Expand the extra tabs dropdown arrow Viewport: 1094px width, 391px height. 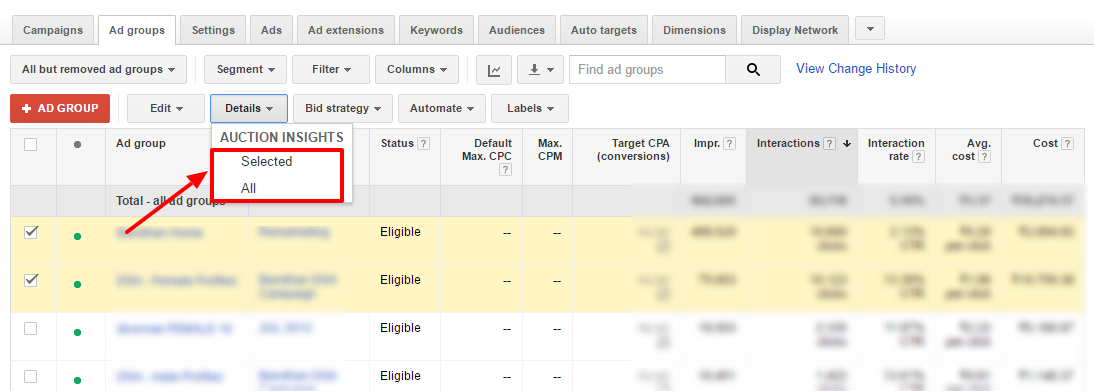[x=869, y=29]
